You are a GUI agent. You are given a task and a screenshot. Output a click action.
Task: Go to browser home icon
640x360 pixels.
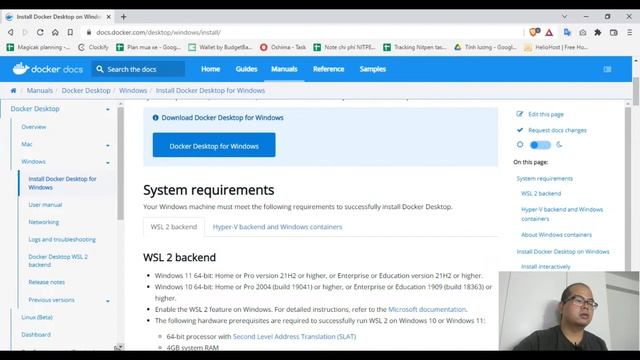55,32
